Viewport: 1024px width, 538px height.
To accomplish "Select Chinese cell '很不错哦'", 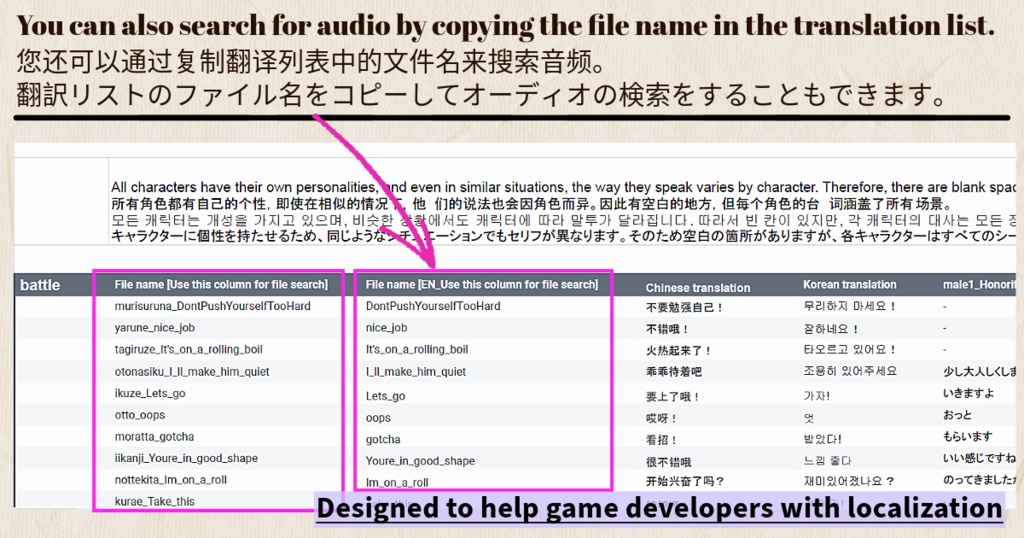I will pos(668,462).
